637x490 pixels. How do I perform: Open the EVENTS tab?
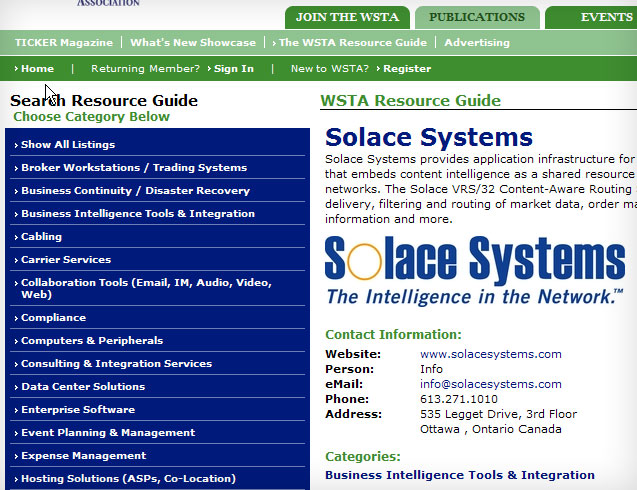click(591, 17)
